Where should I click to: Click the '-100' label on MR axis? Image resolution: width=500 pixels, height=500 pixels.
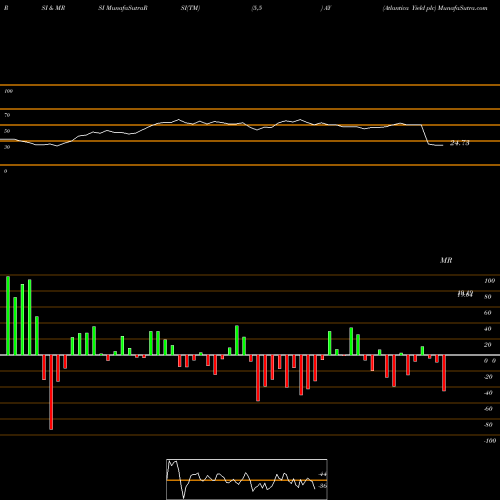(x=489, y=441)
